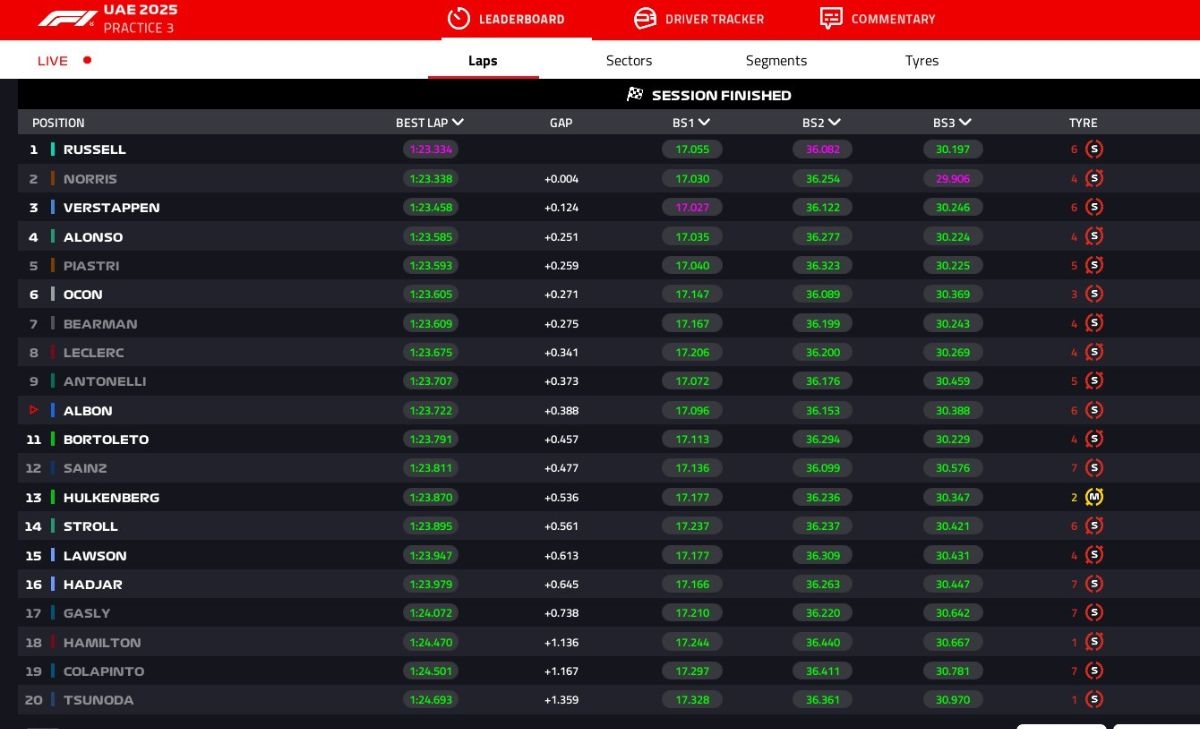Click the Leaderboard stopwatch icon
Screen dimensions: 1200x729
pos(458,19)
